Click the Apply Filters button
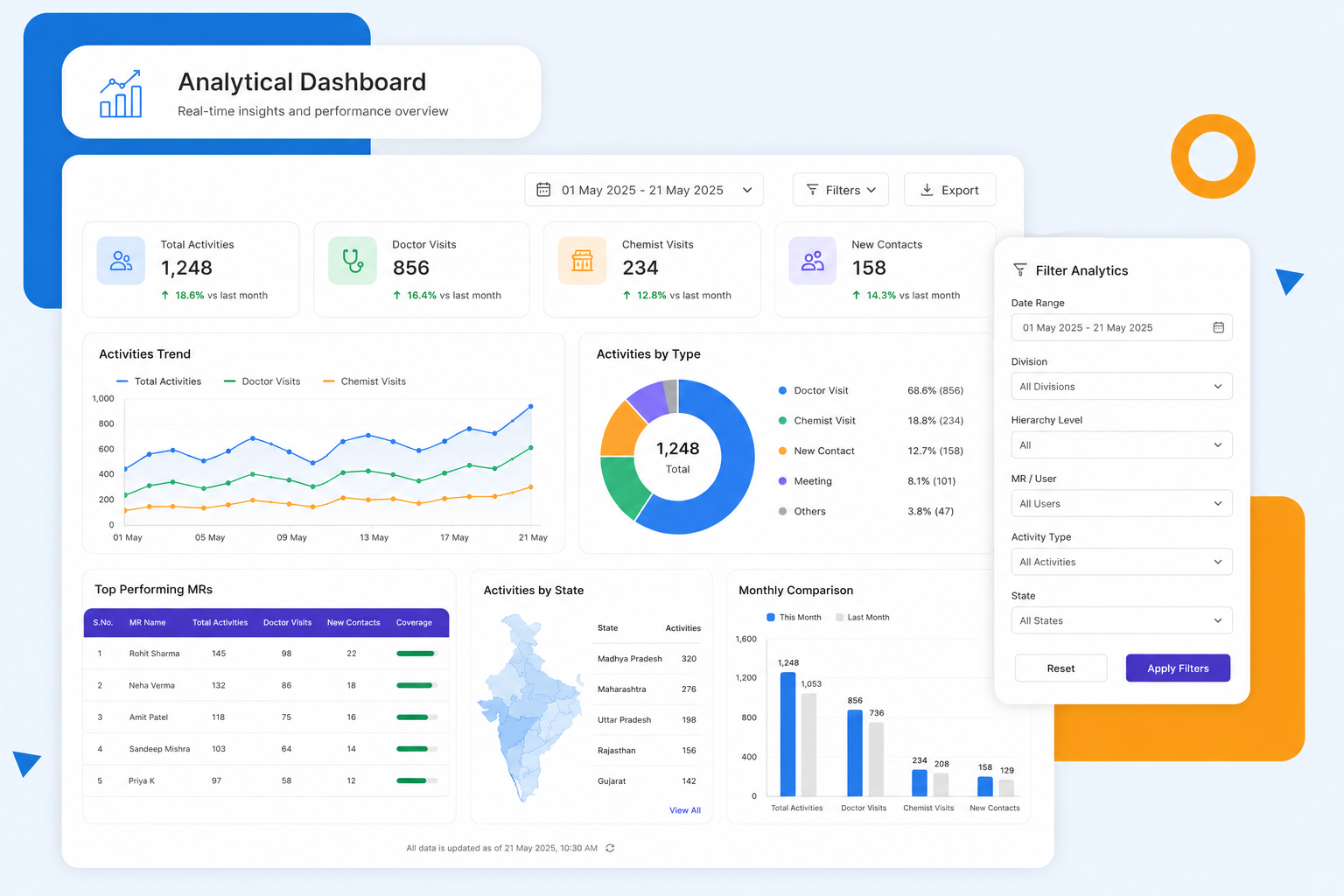Screen dimensions: 1344x896 pos(1178,668)
